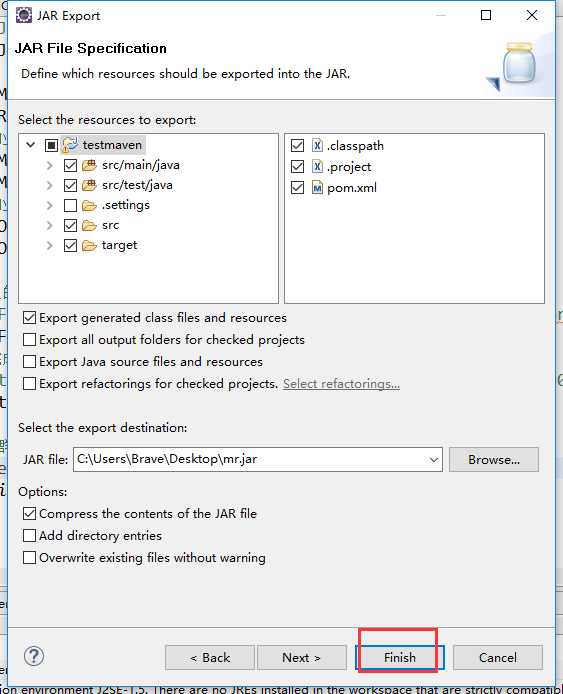Screen dimensions: 563x694
Task: Click the .classpath file icon
Action: click(x=317, y=145)
